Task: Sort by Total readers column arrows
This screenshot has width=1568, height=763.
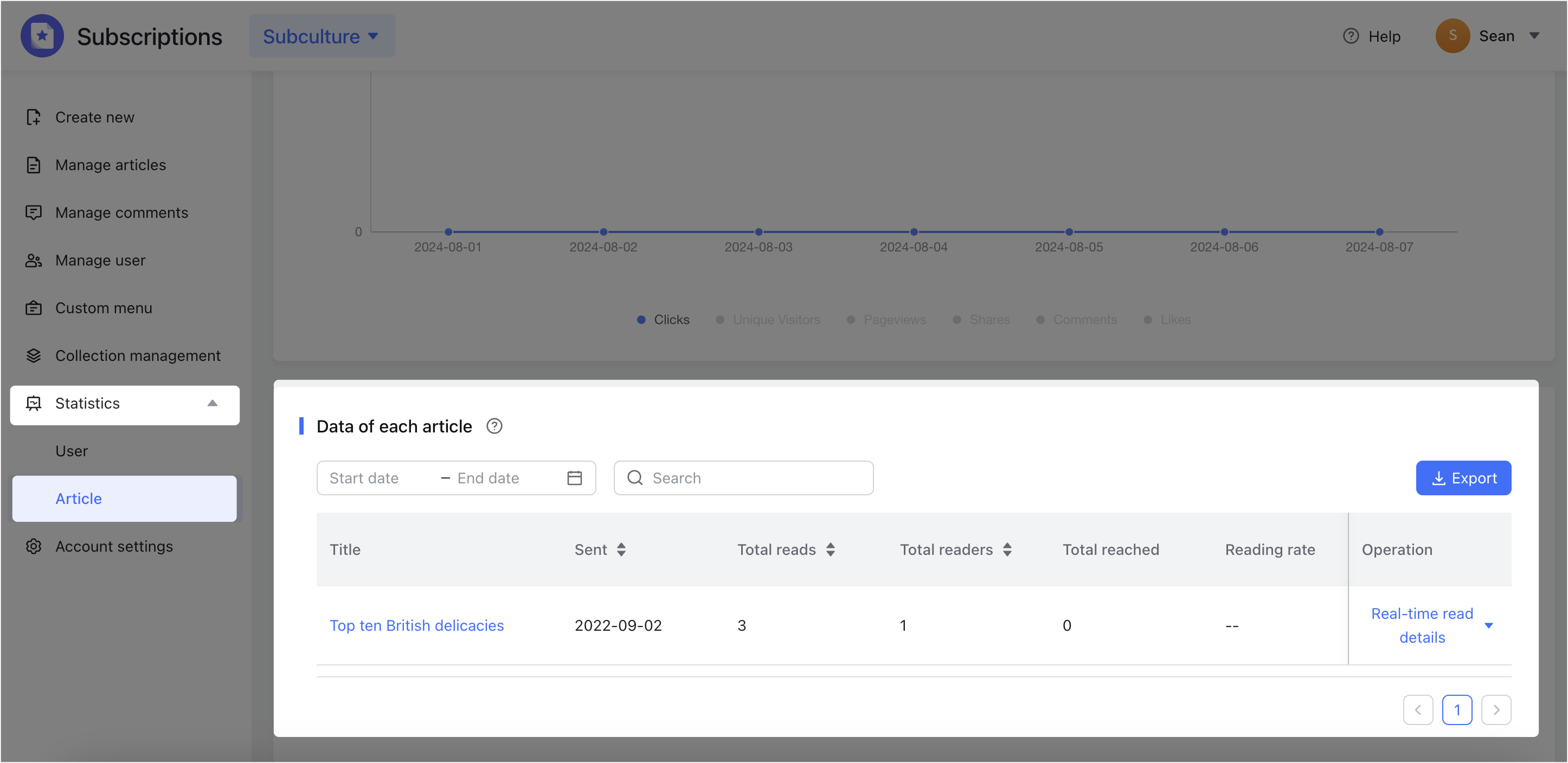Action: pyautogui.click(x=1007, y=550)
